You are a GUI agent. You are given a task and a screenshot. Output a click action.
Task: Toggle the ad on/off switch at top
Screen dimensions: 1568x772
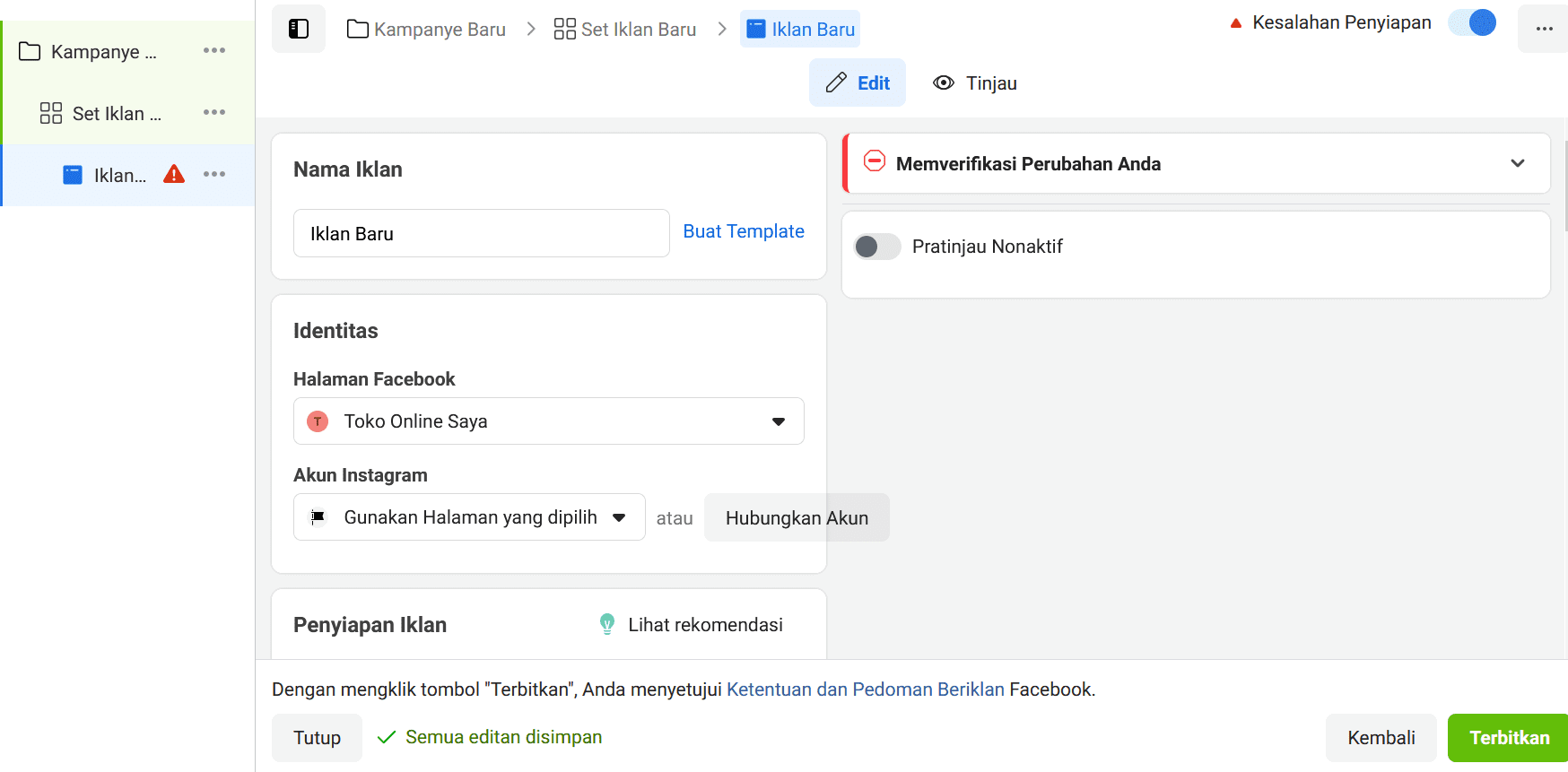point(1473,22)
